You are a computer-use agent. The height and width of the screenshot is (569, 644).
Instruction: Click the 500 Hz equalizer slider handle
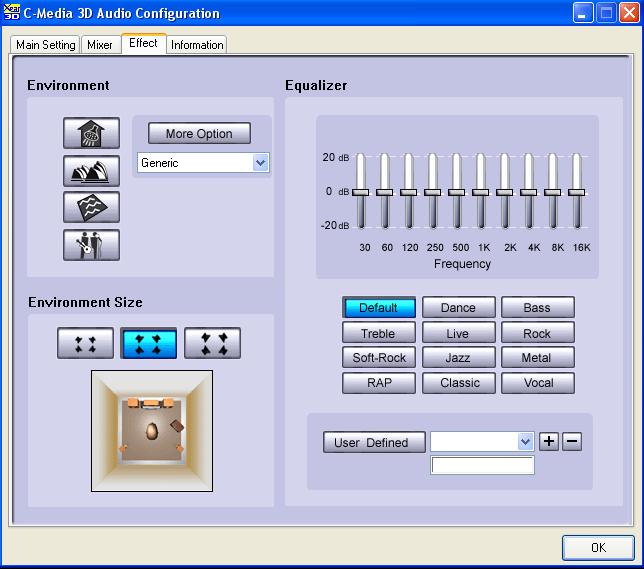pyautogui.click(x=457, y=192)
